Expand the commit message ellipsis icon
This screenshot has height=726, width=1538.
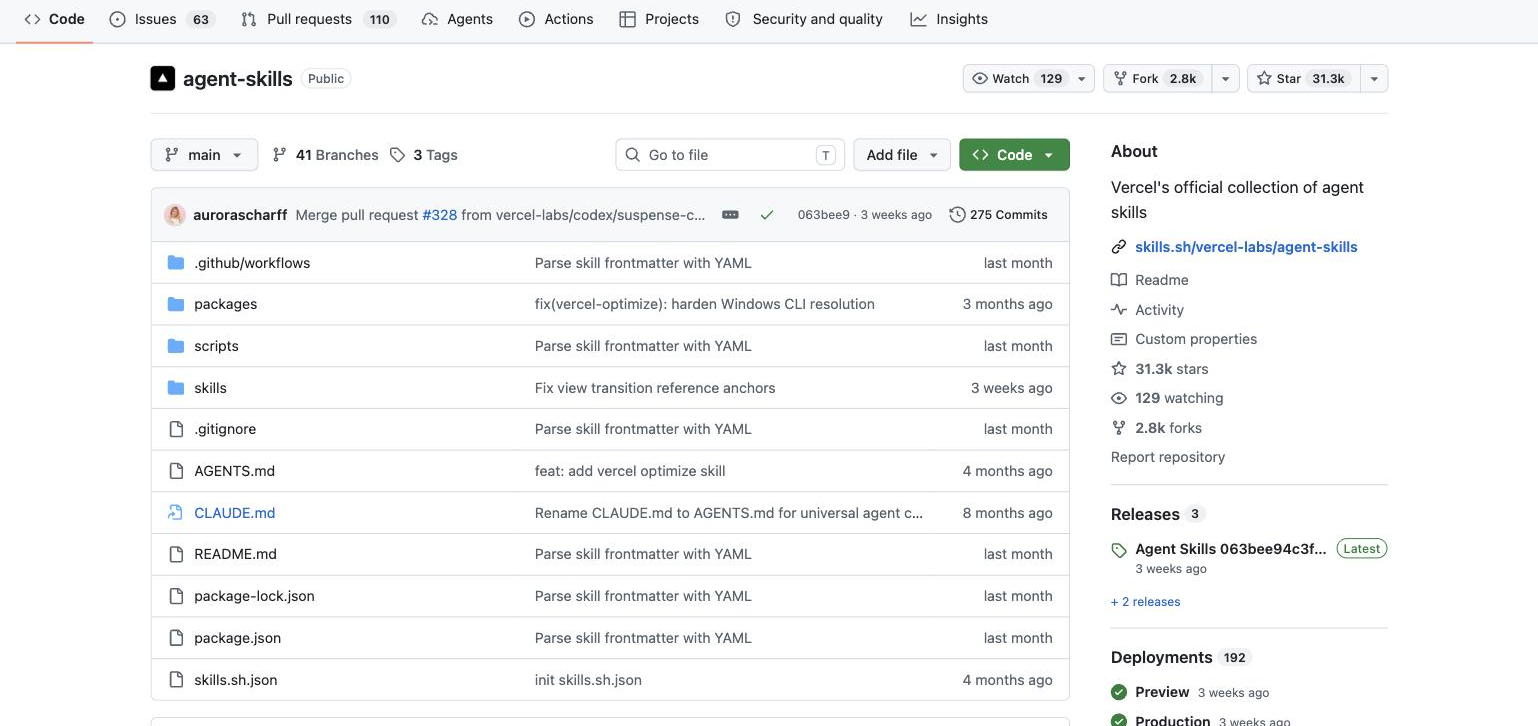click(x=730, y=215)
